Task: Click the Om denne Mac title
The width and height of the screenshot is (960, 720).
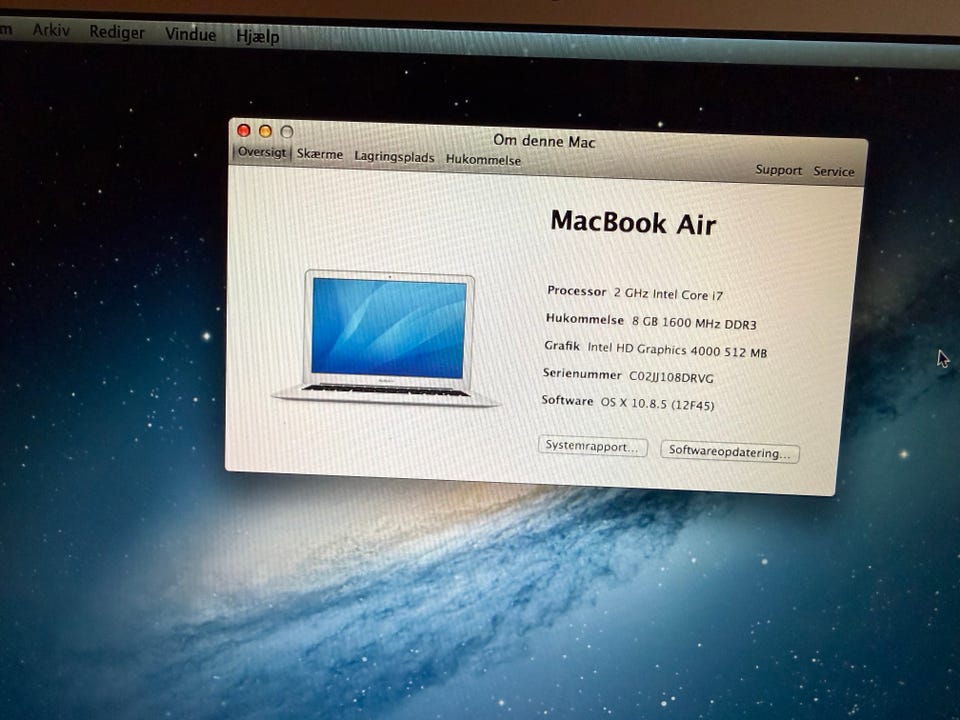Action: pos(544,141)
